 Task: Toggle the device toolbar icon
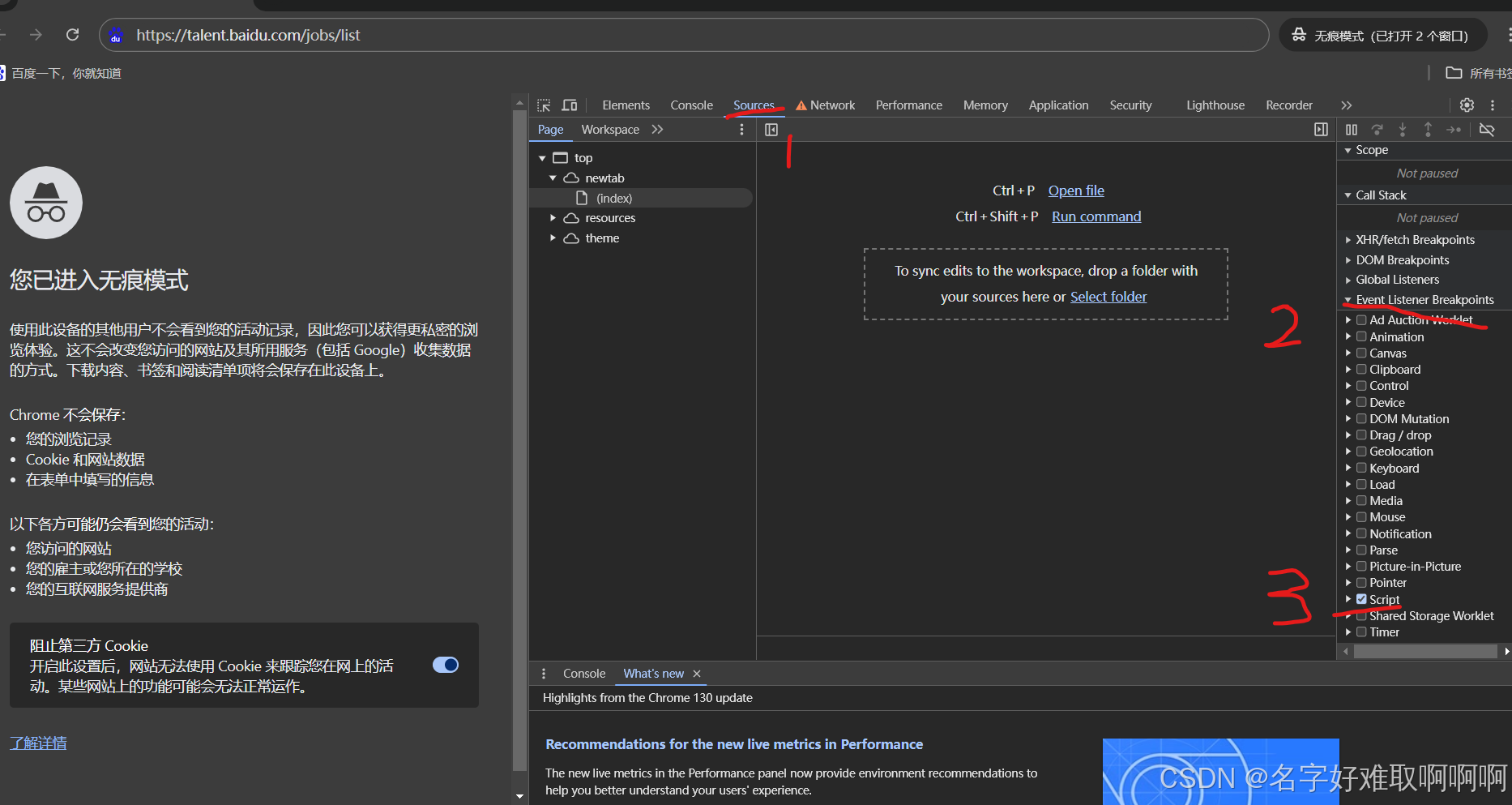click(570, 105)
